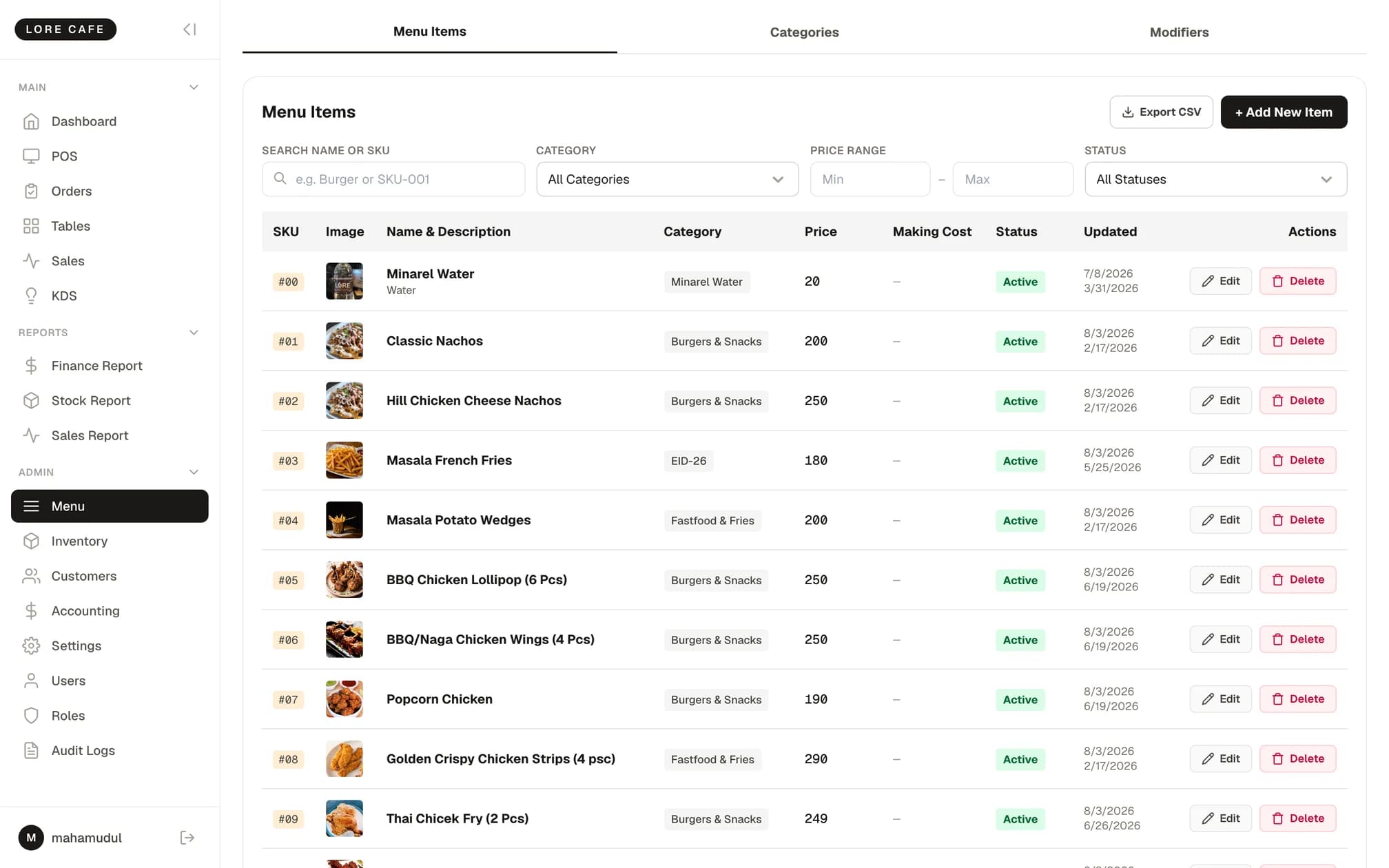This screenshot has width=1389, height=868.
Task: Open Finance Report from the dollar icon
Action: [31, 366]
